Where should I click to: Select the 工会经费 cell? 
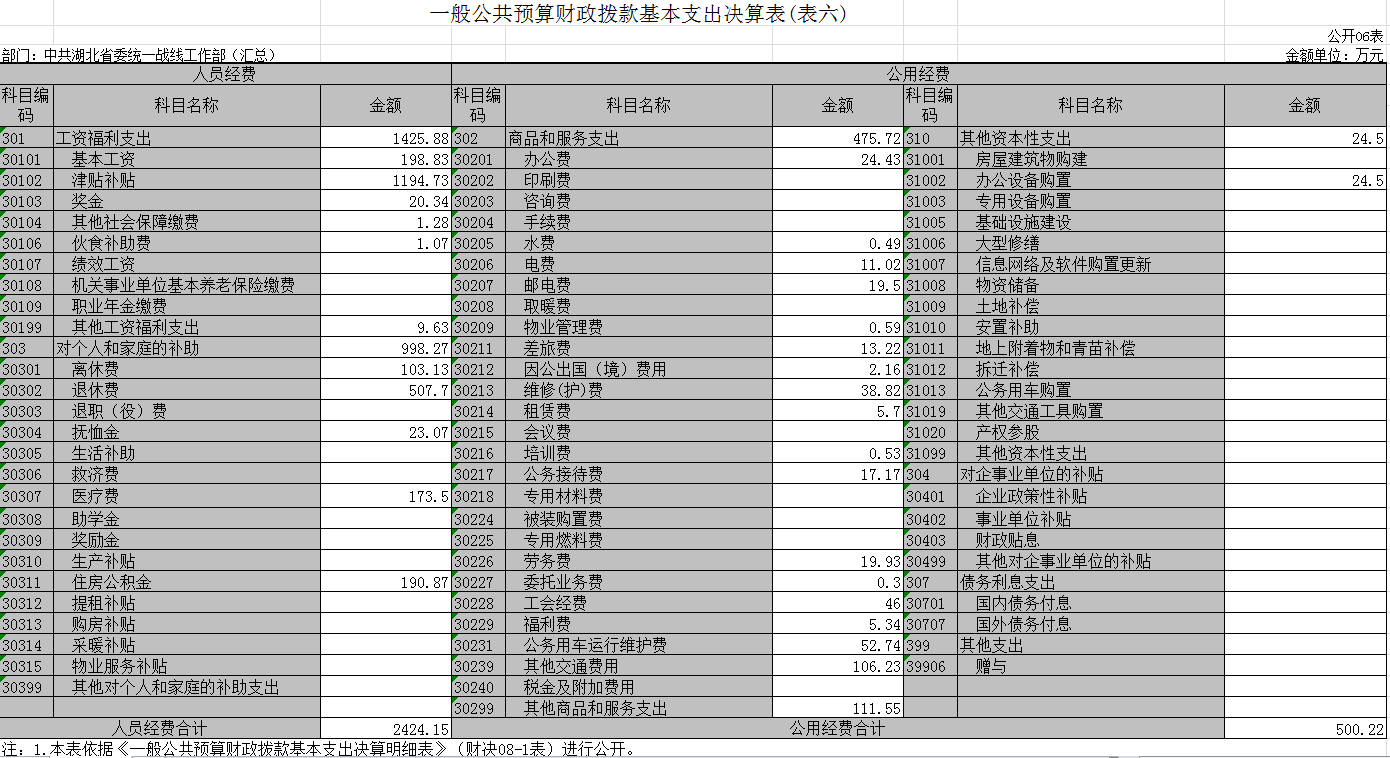[639, 603]
